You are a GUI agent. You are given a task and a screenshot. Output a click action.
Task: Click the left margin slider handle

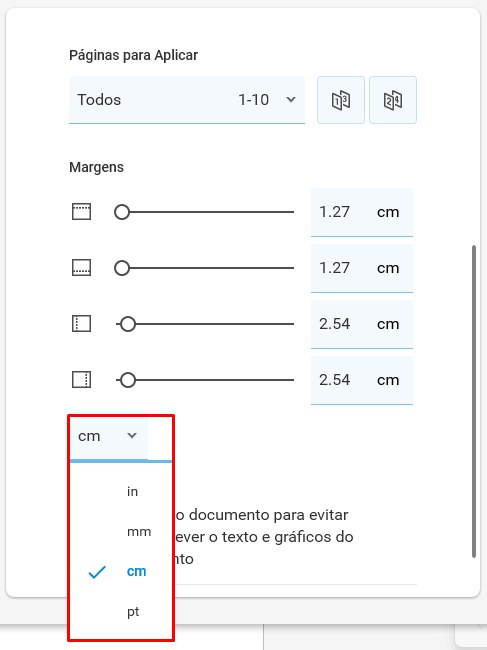(128, 324)
